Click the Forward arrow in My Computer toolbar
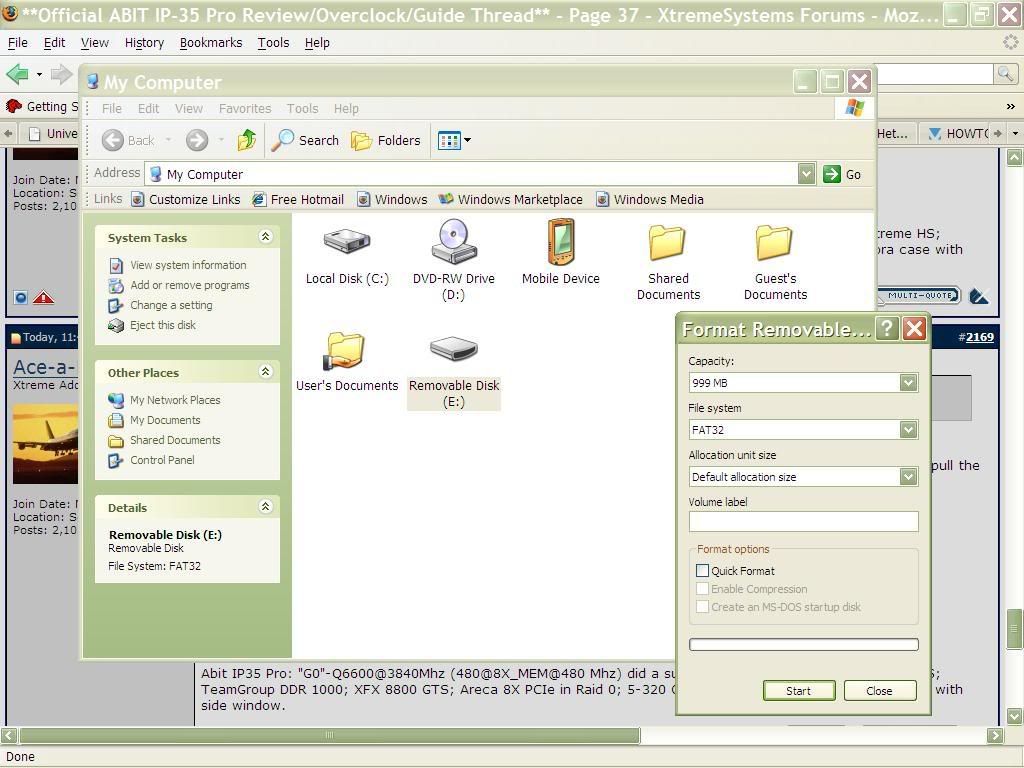1024x768 pixels. tap(197, 140)
